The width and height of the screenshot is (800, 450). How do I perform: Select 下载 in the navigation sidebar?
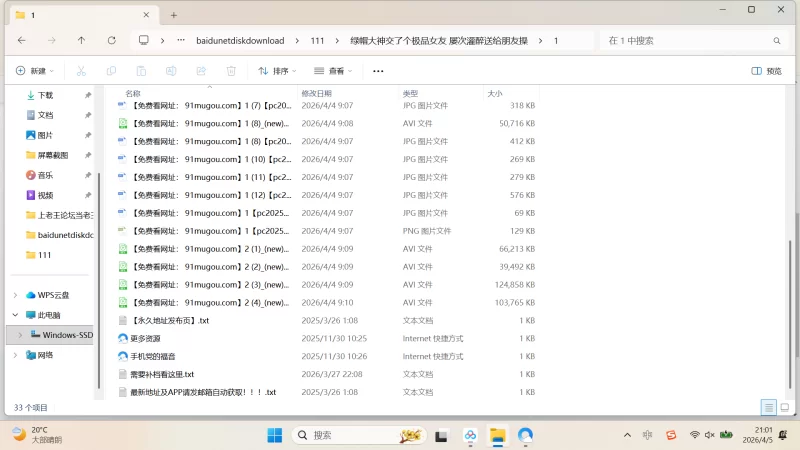[x=45, y=95]
